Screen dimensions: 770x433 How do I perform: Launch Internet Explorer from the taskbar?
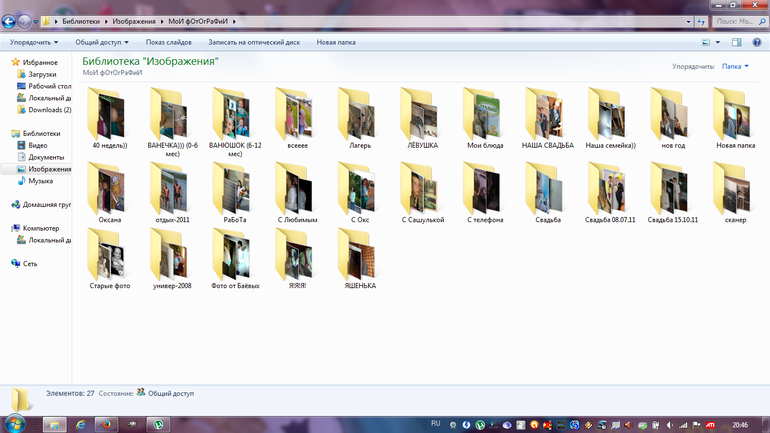pos(80,424)
